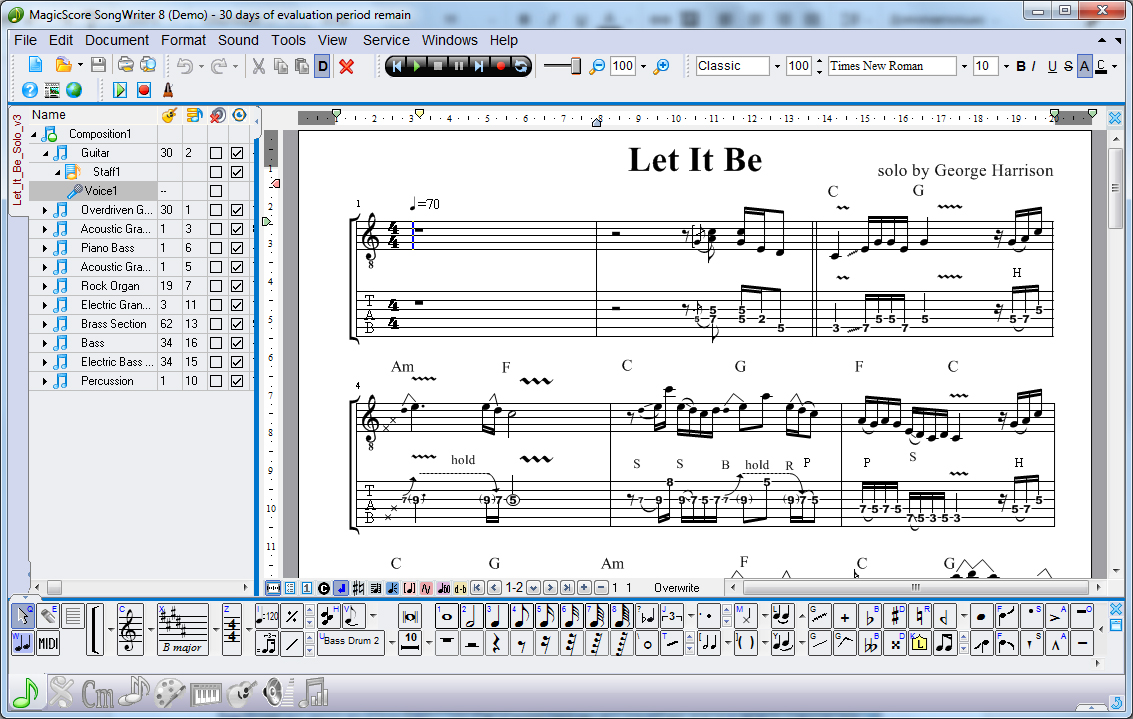Image resolution: width=1133 pixels, height=719 pixels.
Task: Expand the Rock Organ track
Action: click(45, 286)
